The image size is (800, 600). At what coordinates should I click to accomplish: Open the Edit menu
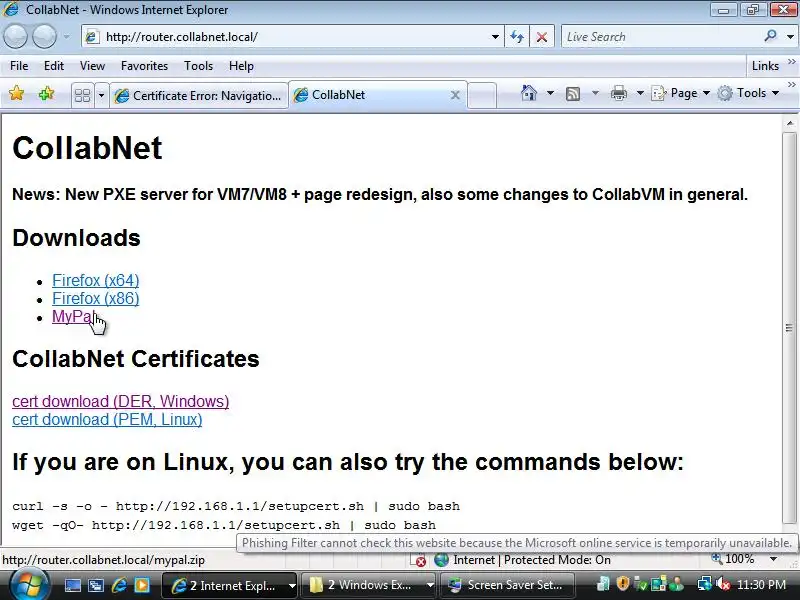tap(54, 66)
